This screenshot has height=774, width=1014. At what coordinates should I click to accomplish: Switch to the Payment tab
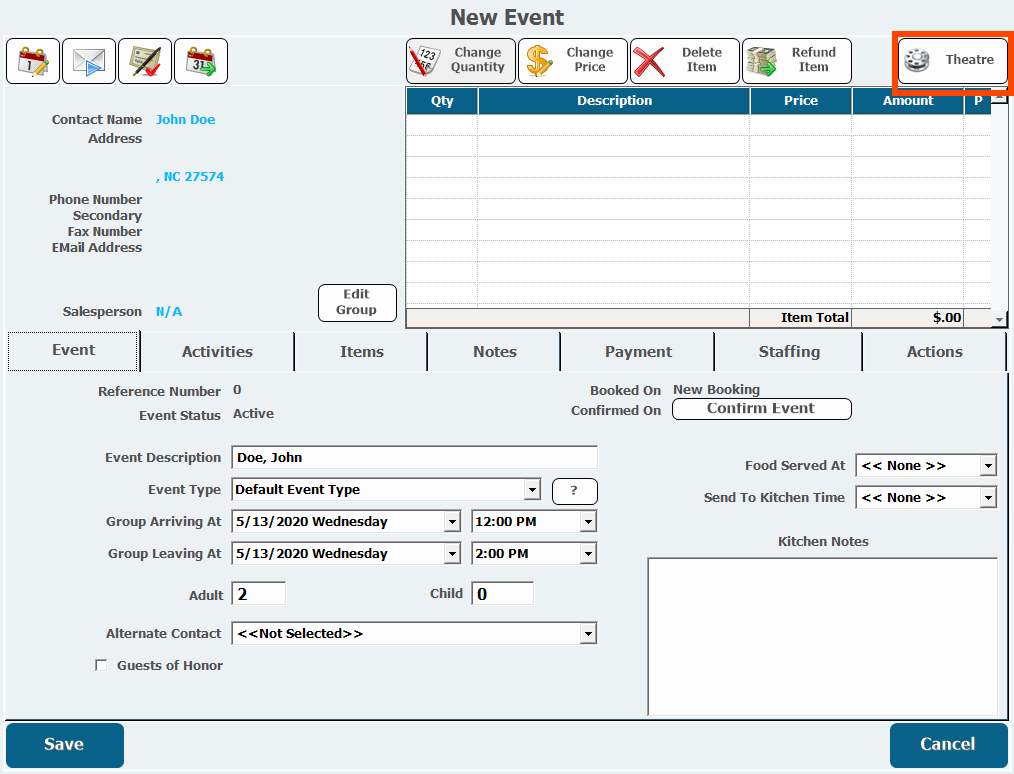[x=638, y=352]
